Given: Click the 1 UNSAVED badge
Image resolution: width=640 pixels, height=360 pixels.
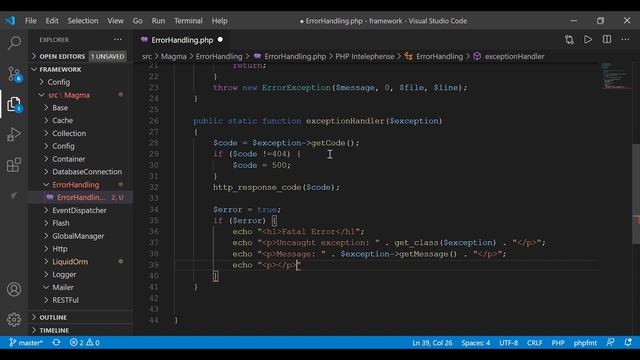Looking at the screenshot, I should 108,56.
